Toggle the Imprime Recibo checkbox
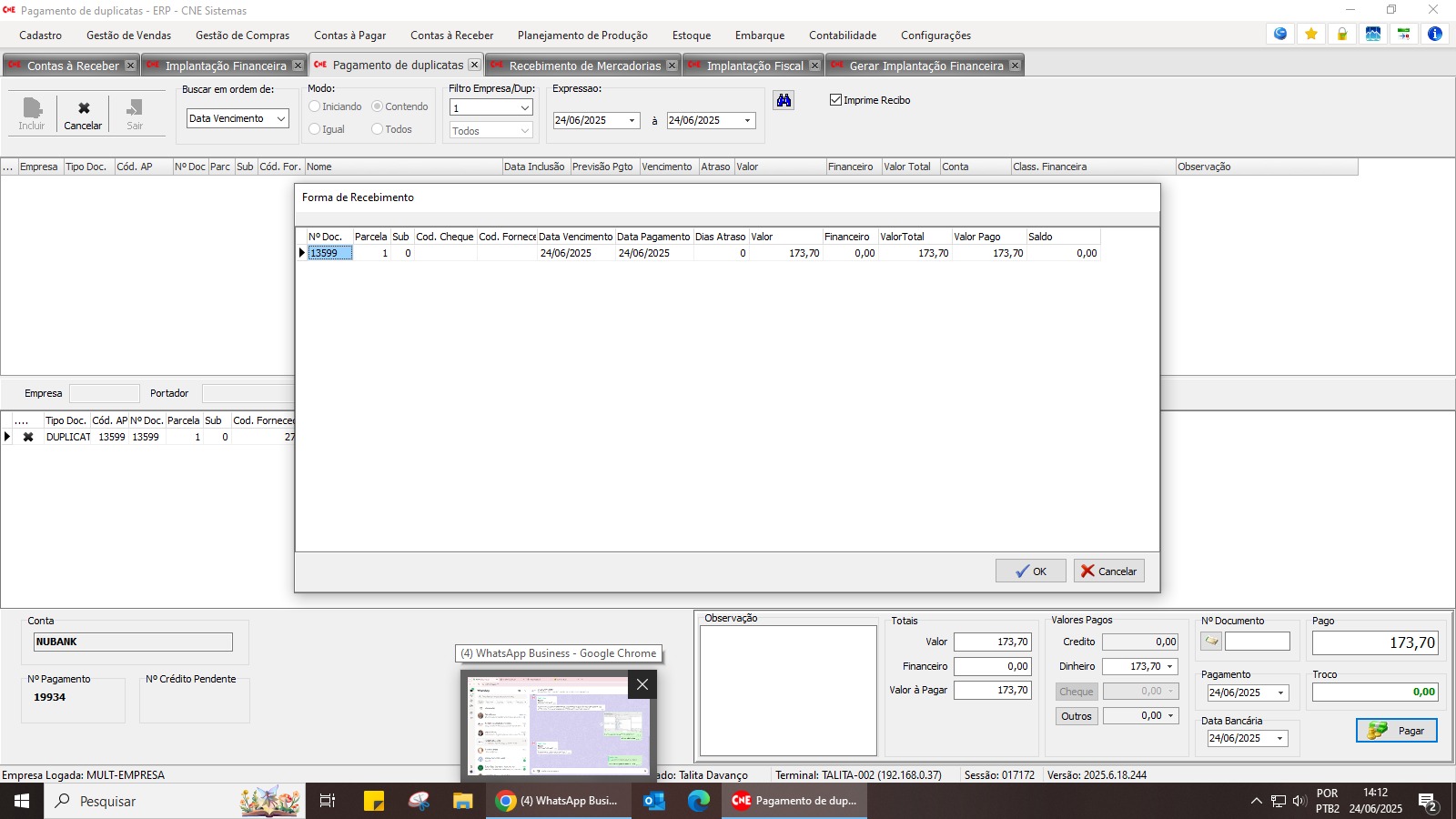Screen dimensions: 1456x819 (x=835, y=100)
